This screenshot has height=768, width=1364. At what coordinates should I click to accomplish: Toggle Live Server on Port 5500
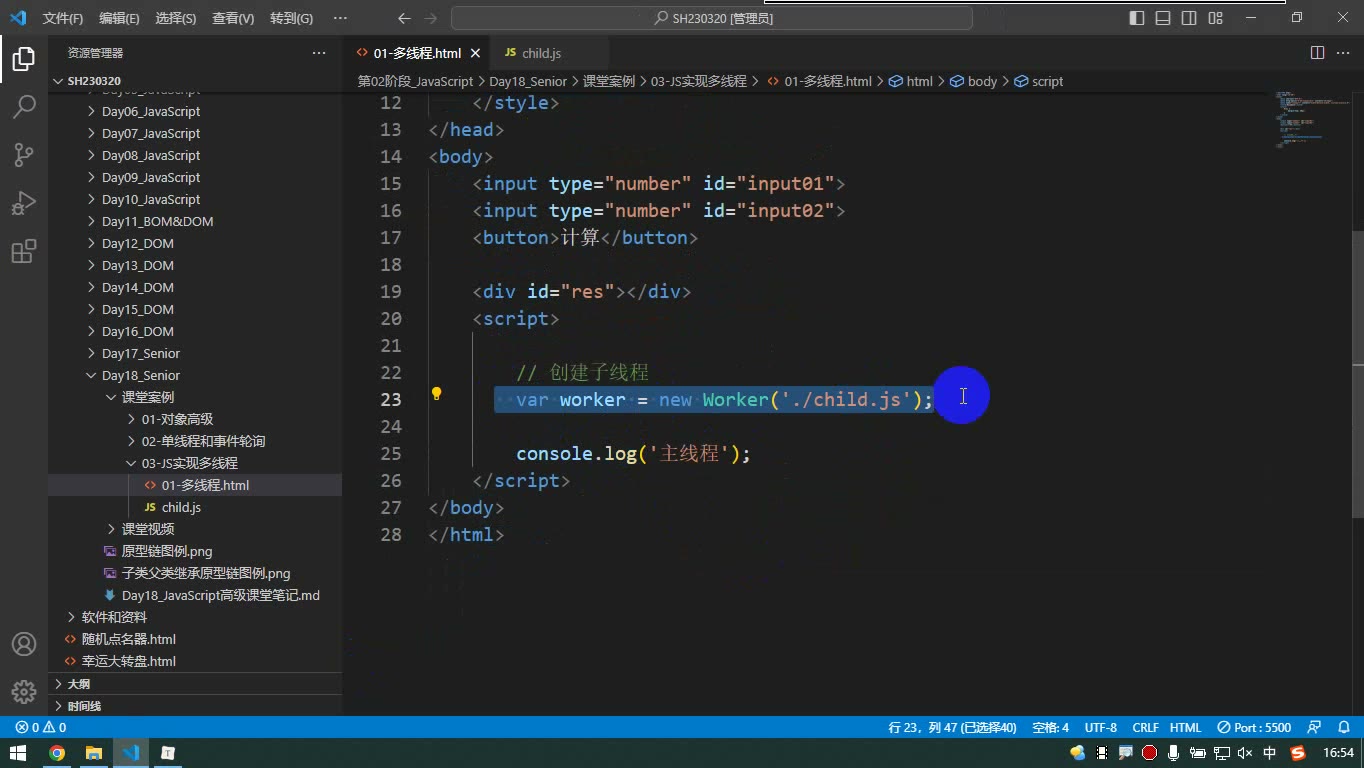pyautogui.click(x=1254, y=728)
